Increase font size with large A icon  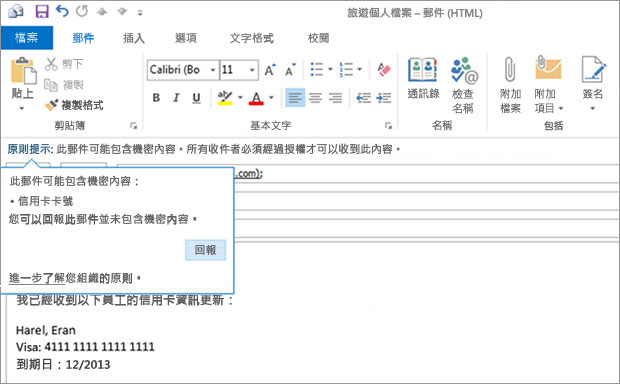(x=270, y=70)
